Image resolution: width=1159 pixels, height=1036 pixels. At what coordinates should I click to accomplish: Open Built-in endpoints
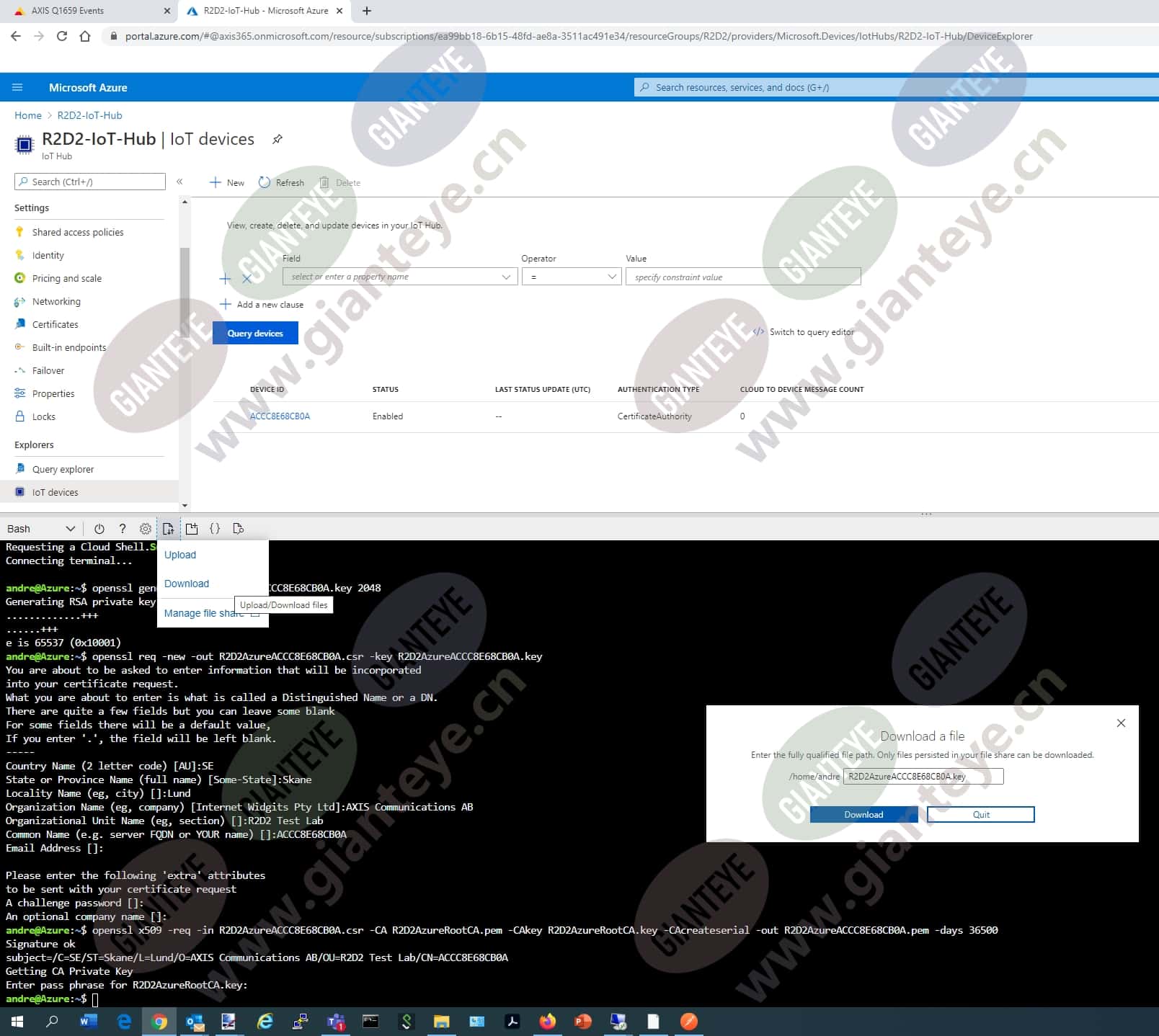click(x=69, y=347)
